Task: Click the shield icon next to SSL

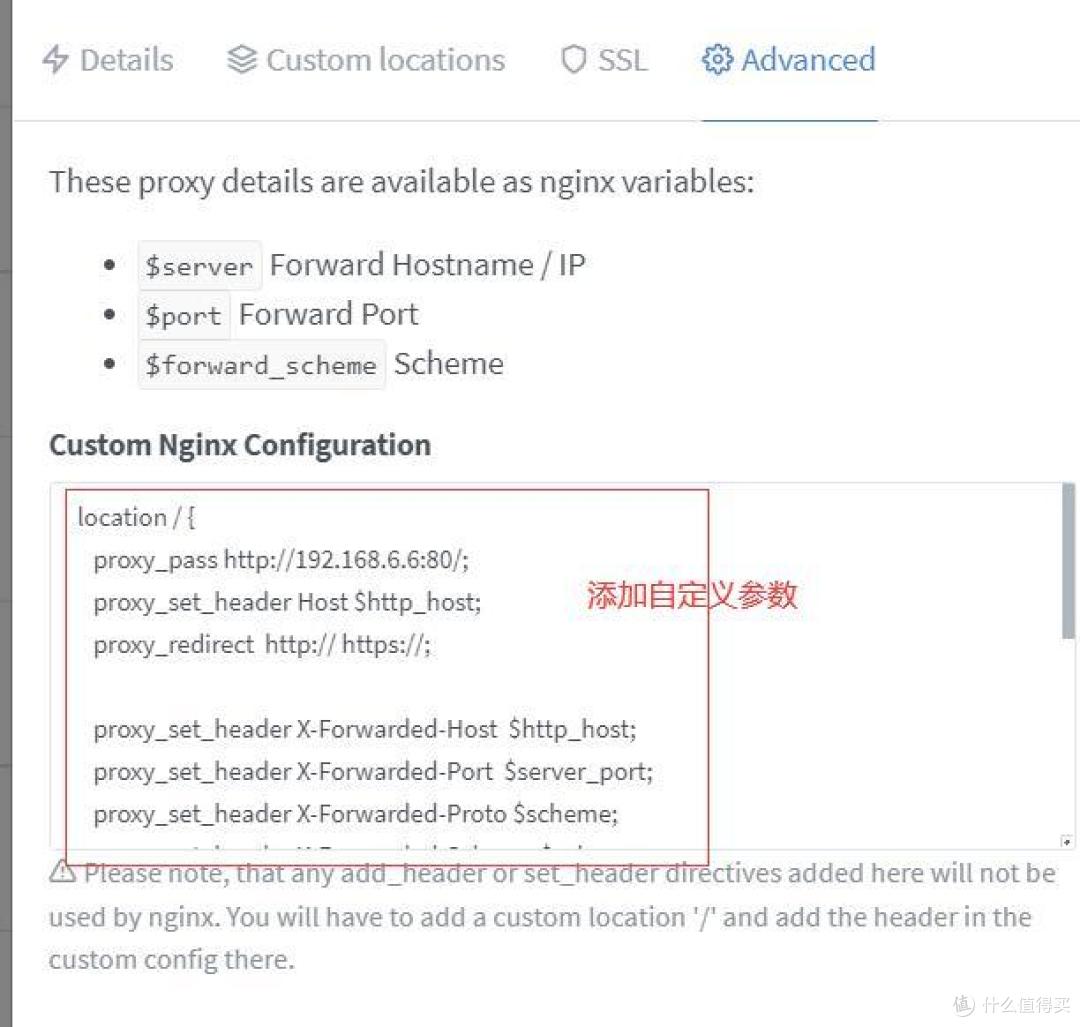Action: click(573, 60)
